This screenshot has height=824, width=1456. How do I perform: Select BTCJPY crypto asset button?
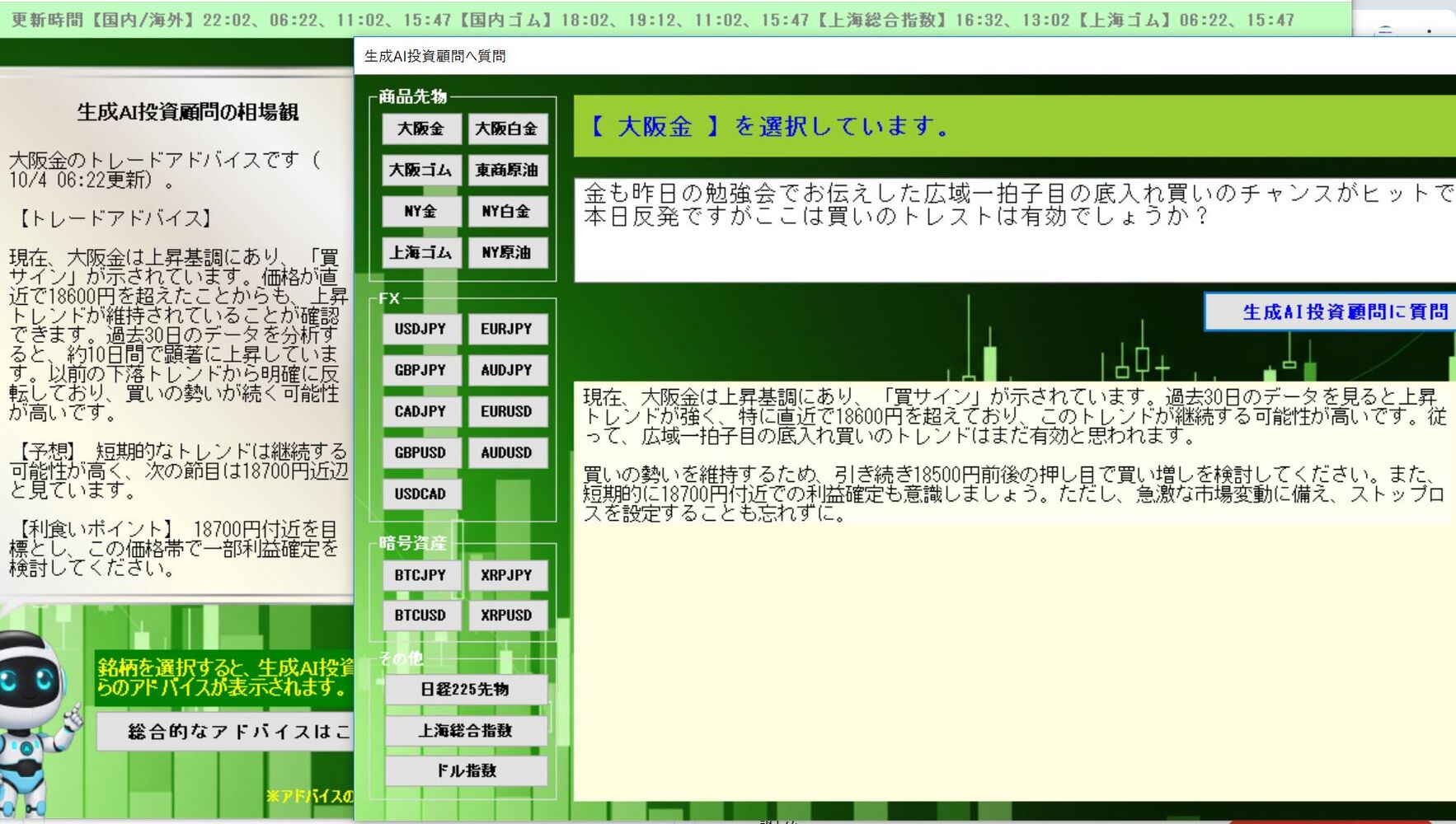421,575
